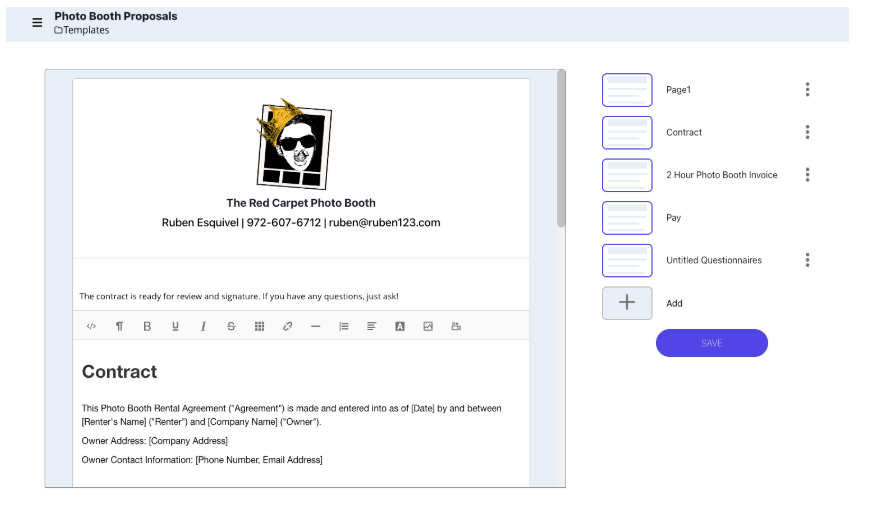Screen dimensions: 875x516
Task: Click the 'Owner Address: [Company Address]' line
Action: click(155, 441)
